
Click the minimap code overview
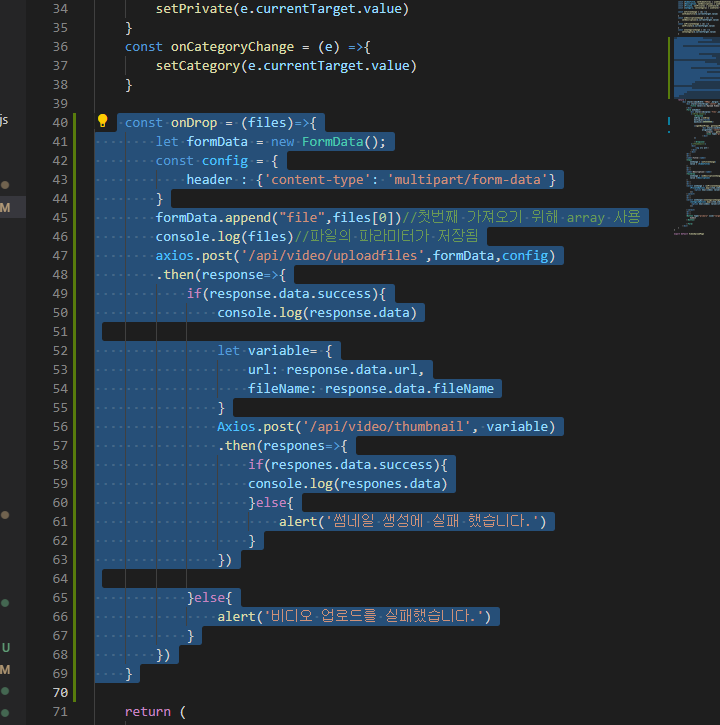pyautogui.click(x=697, y=118)
